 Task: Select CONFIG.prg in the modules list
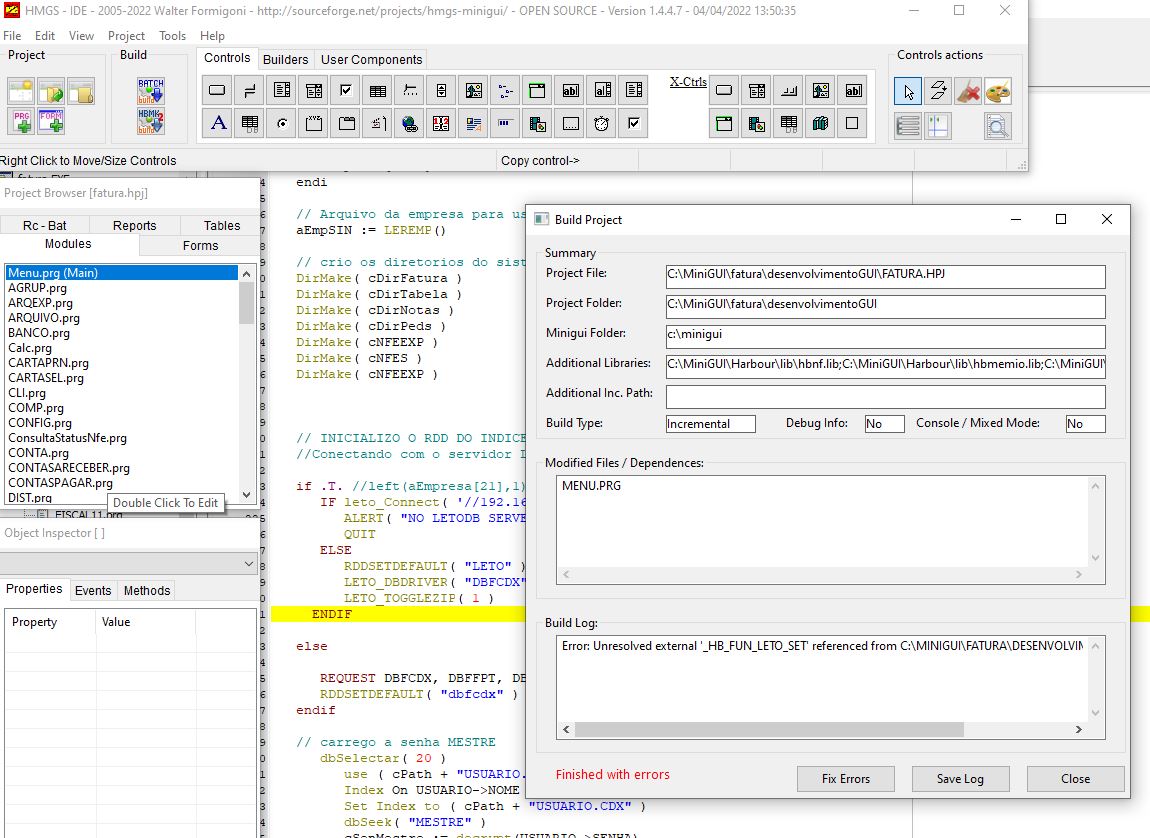pyautogui.click(x=40, y=423)
